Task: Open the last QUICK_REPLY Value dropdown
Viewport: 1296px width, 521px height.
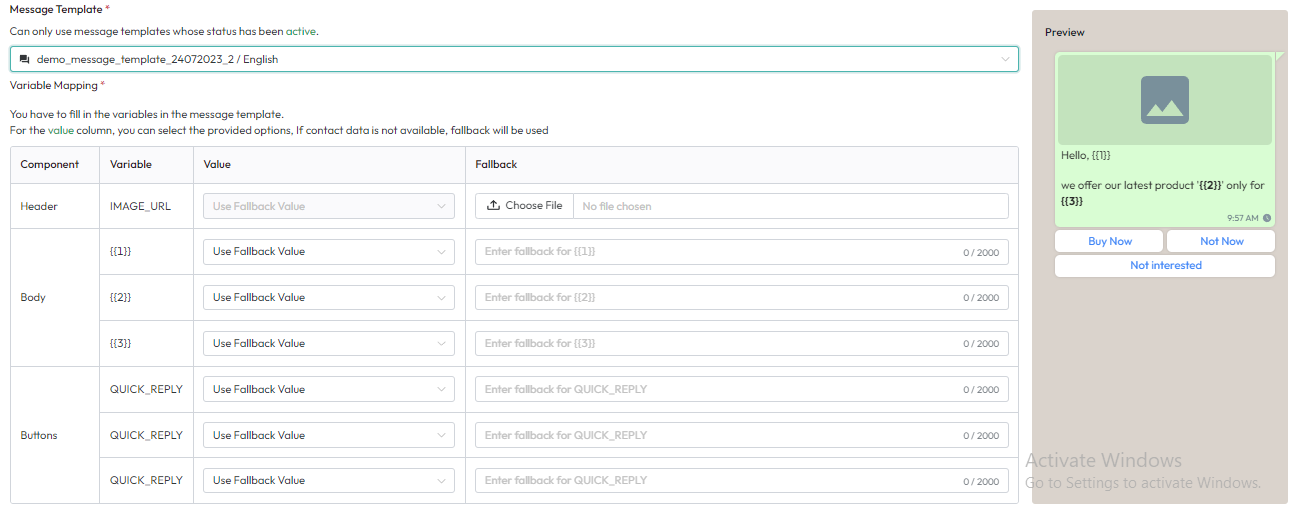Action: click(328, 481)
